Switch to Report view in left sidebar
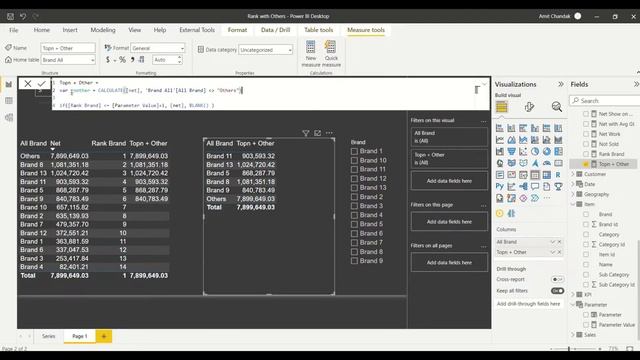Image resolution: width=640 pixels, height=360 pixels. pos(9,84)
